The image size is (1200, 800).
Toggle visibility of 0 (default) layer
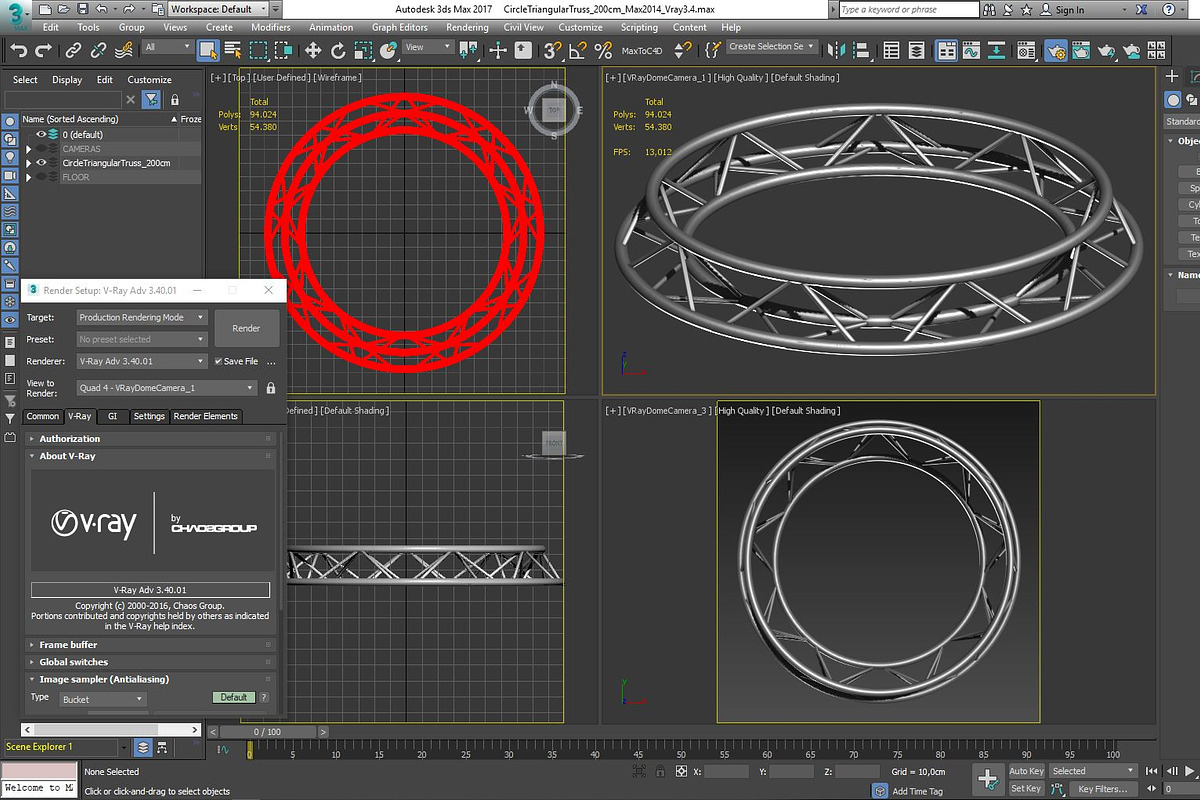[42, 134]
